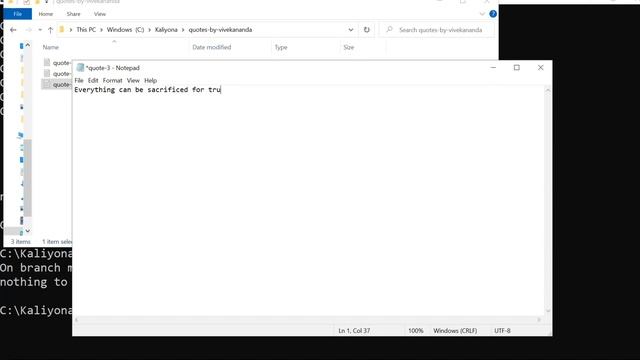640x360 pixels.
Task: Click quotes-by-vivekananda breadcrumb segment
Action: [220, 30]
